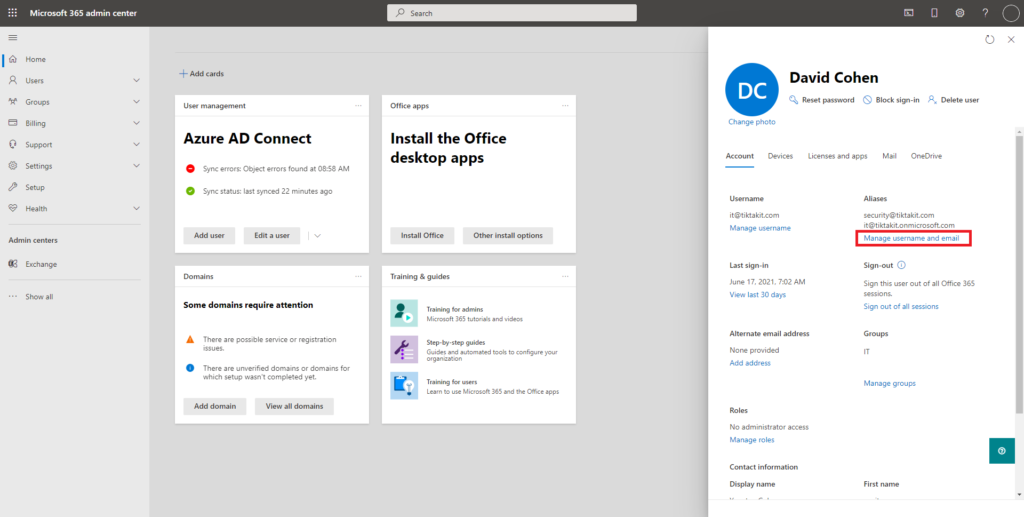Switch to the Devices tab
Image resolution: width=1024 pixels, height=517 pixels.
pos(780,156)
